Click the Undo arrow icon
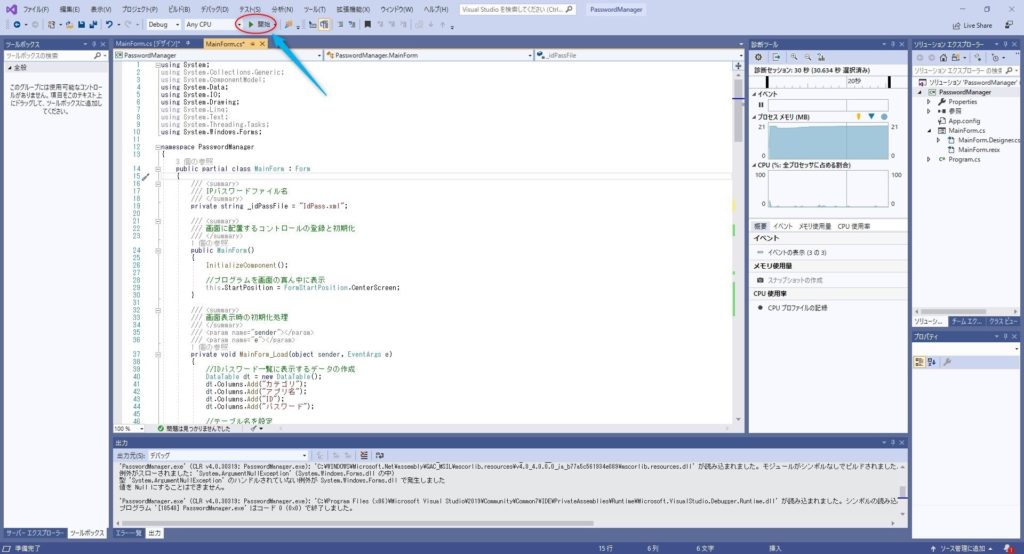1024x554 pixels. click(x=108, y=23)
